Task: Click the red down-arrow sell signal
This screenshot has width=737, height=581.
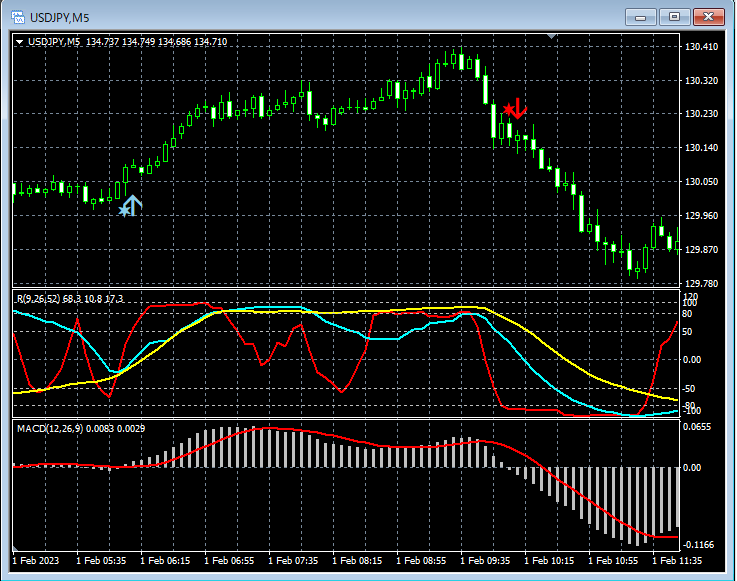Action: (x=519, y=108)
